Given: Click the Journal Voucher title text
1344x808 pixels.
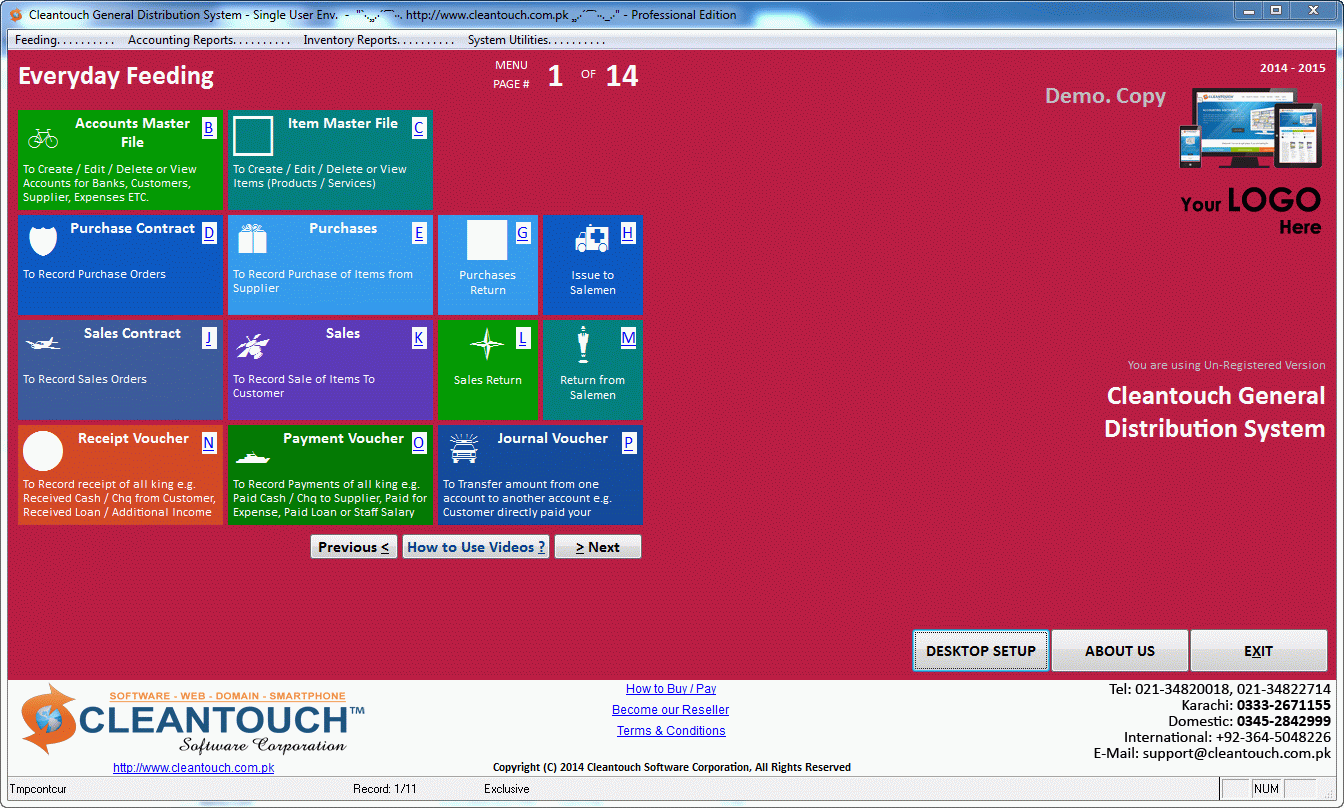Looking at the screenshot, I should 552,439.
